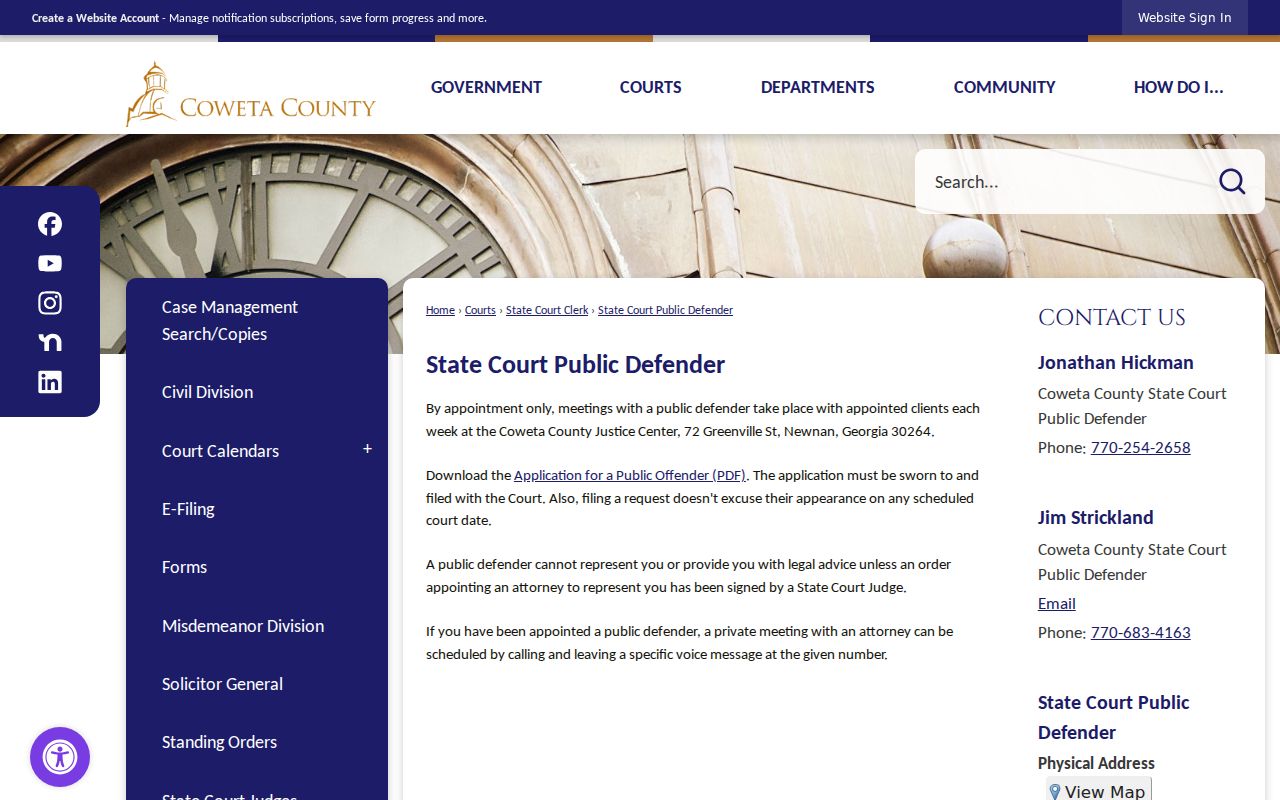Image resolution: width=1280 pixels, height=800 pixels.
Task: Open the Instagram social icon
Action: 50,303
